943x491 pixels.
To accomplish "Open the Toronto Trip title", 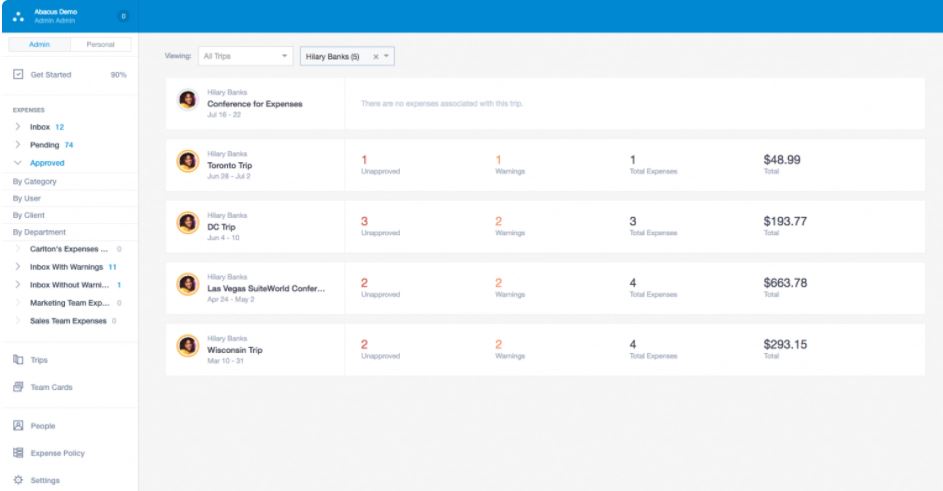I will pyautogui.click(x=230, y=165).
